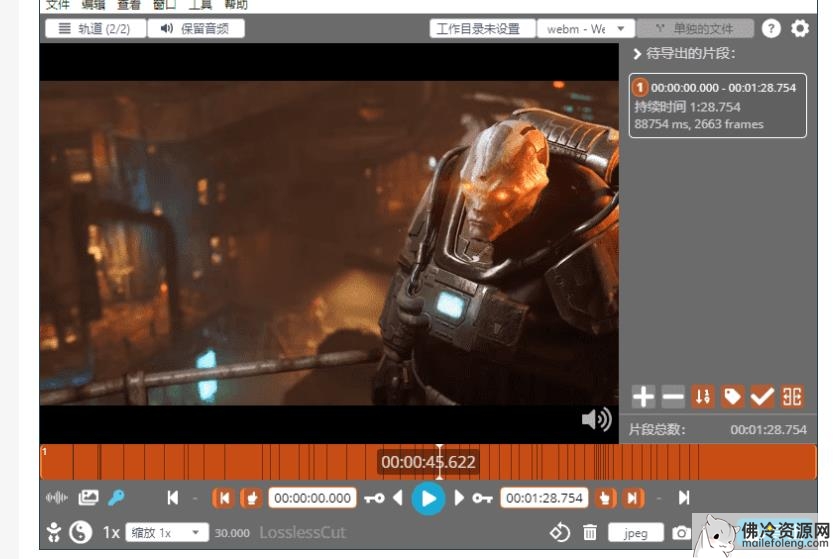836x559 pixels.
Task: Click the split segments icon
Action: [x=793, y=397]
